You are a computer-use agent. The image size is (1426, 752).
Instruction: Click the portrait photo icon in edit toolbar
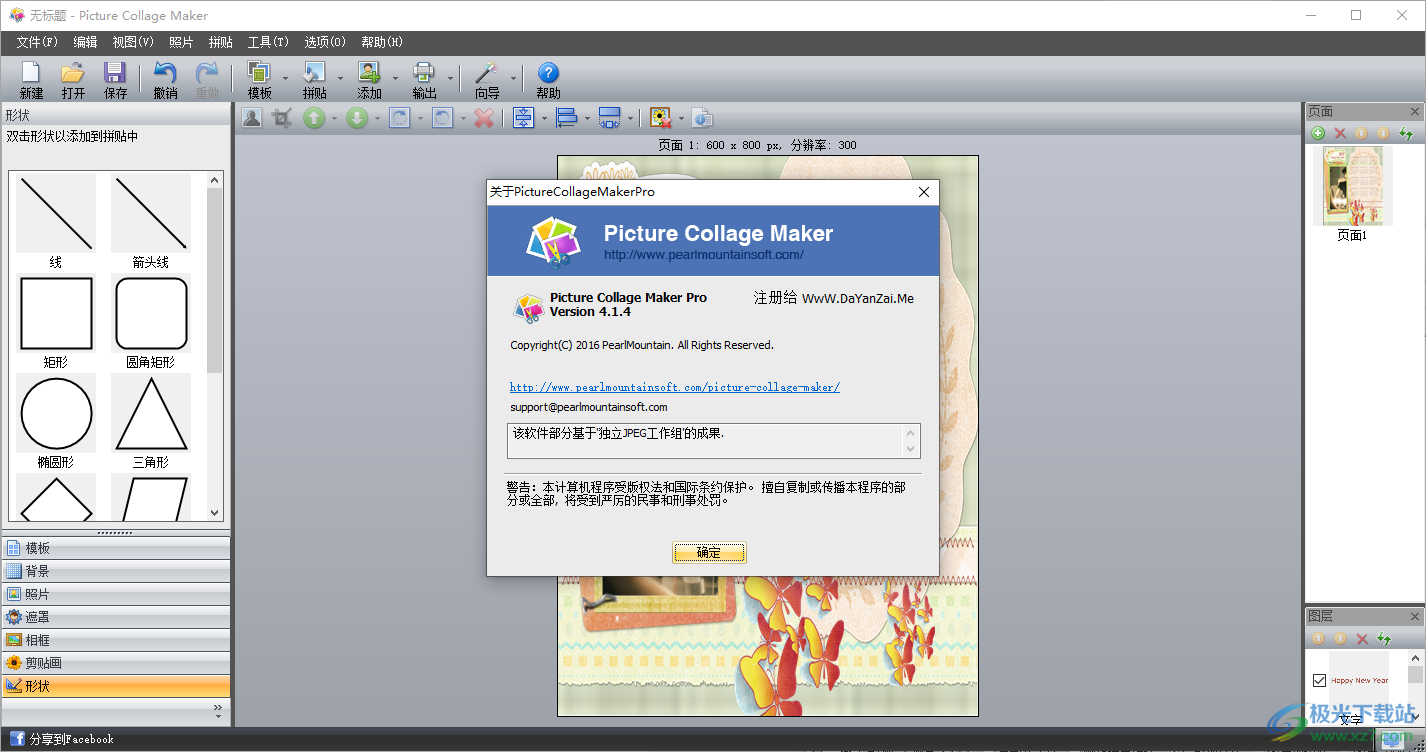pos(252,118)
